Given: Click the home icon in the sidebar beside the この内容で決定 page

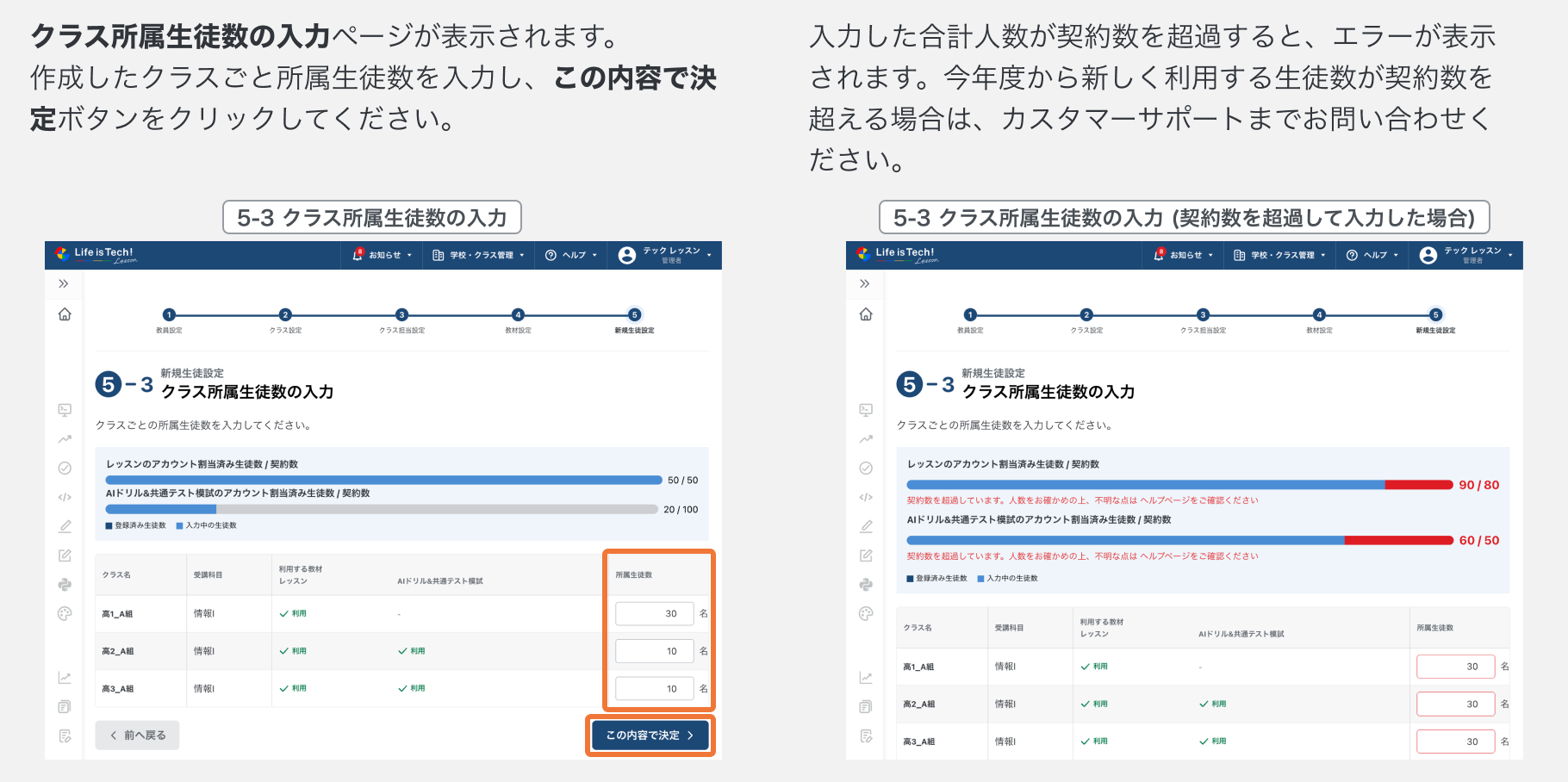Looking at the screenshot, I should coord(65,314).
